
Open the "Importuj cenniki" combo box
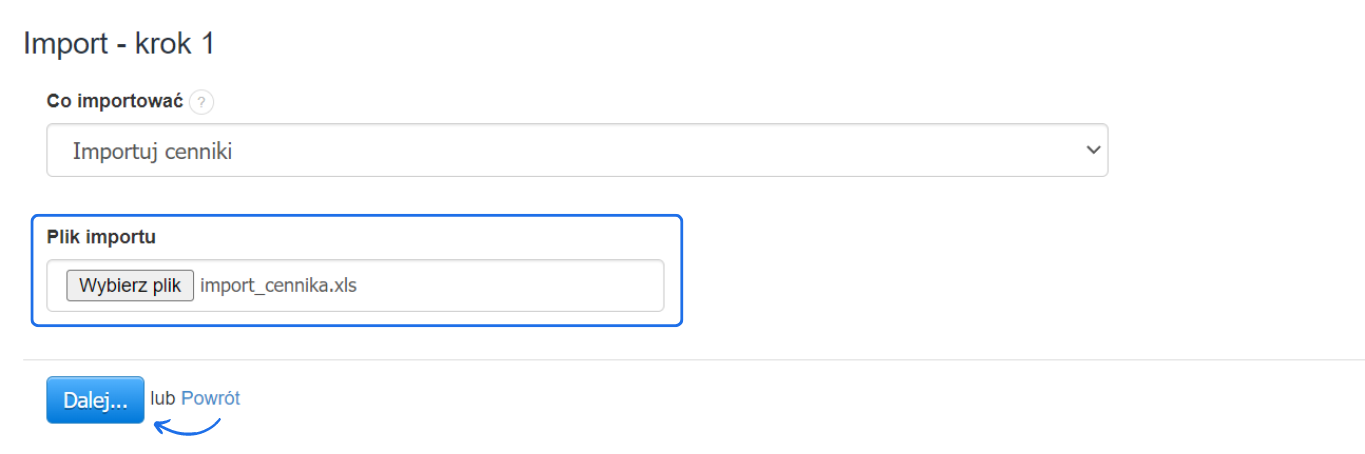pyautogui.click(x=576, y=151)
